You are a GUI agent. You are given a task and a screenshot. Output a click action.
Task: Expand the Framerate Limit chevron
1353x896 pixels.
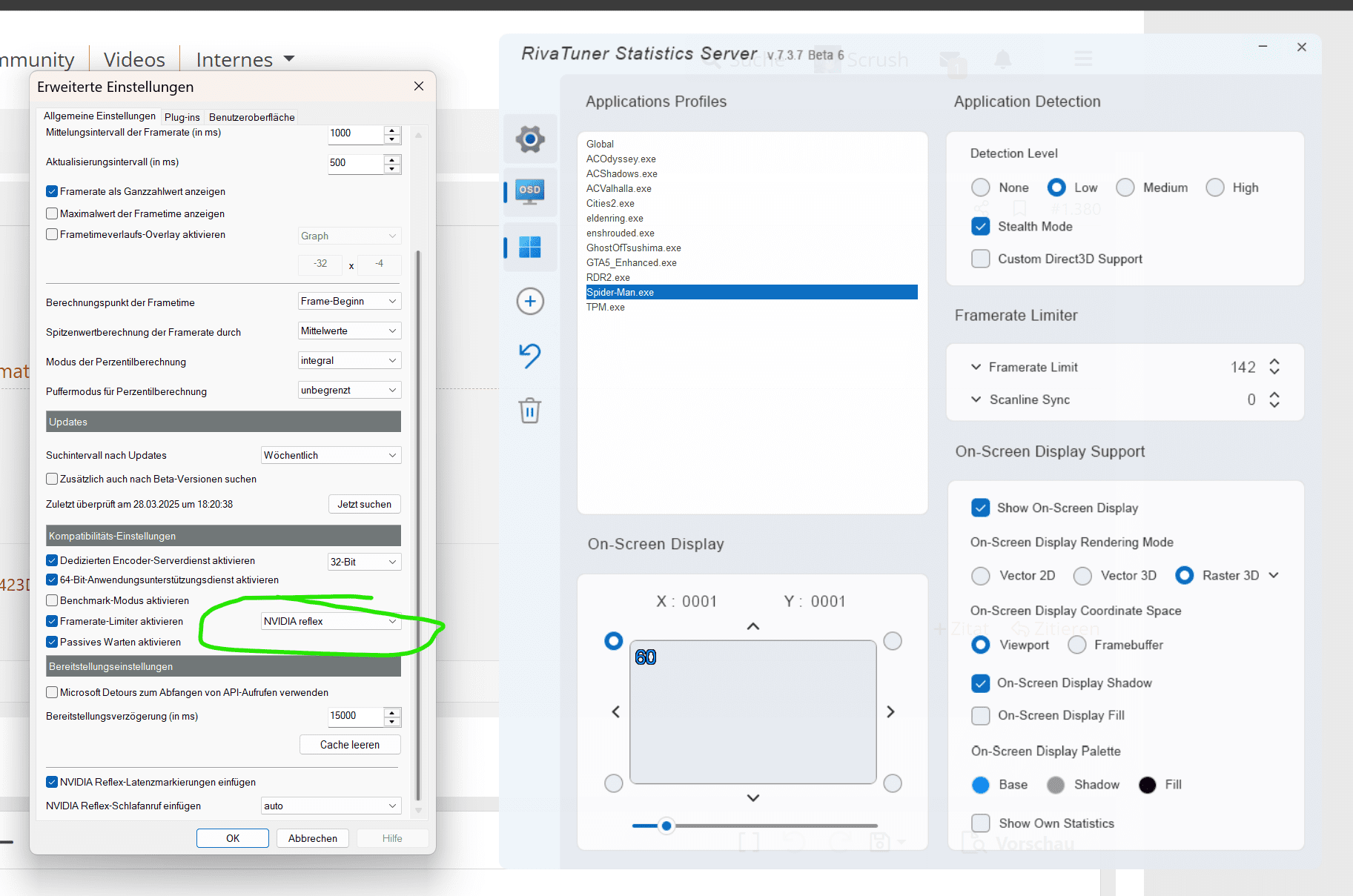tap(976, 367)
